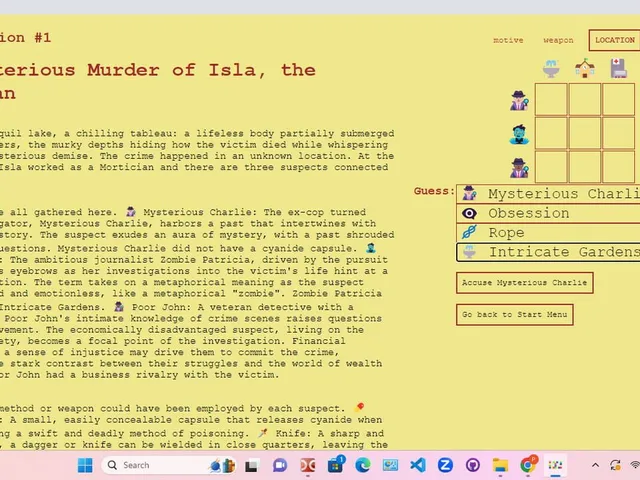Screen dimensions: 640x480
Task: Switch to the motive tab
Action: pyautogui.click(x=508, y=40)
